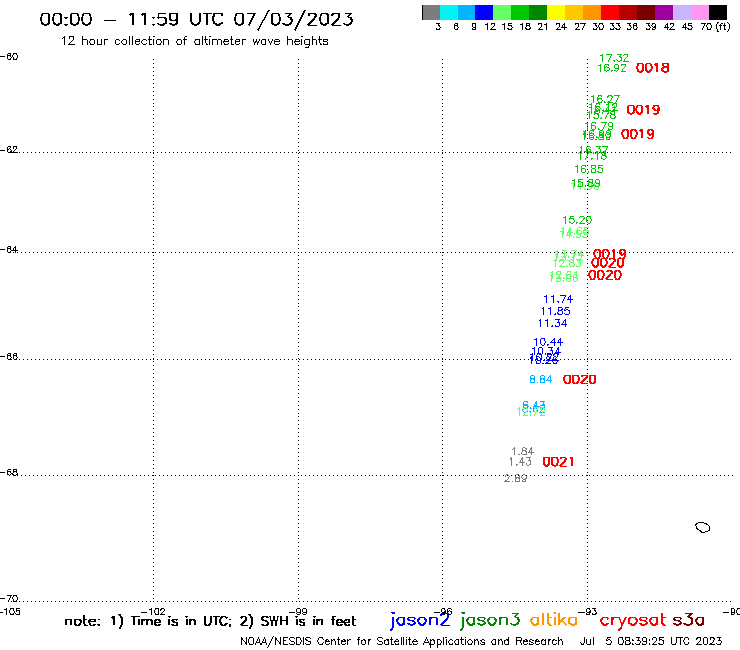Pick the black swatch at scale end
Screen dimensions: 740x650
point(718,12)
